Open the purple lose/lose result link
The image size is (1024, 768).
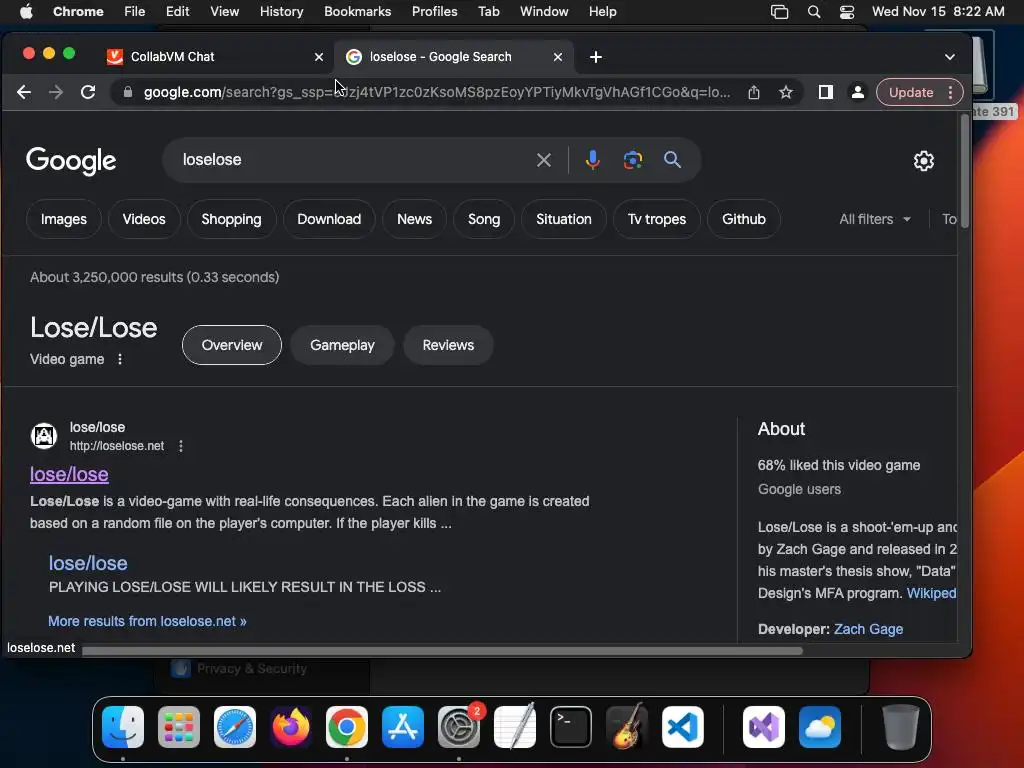pos(69,474)
